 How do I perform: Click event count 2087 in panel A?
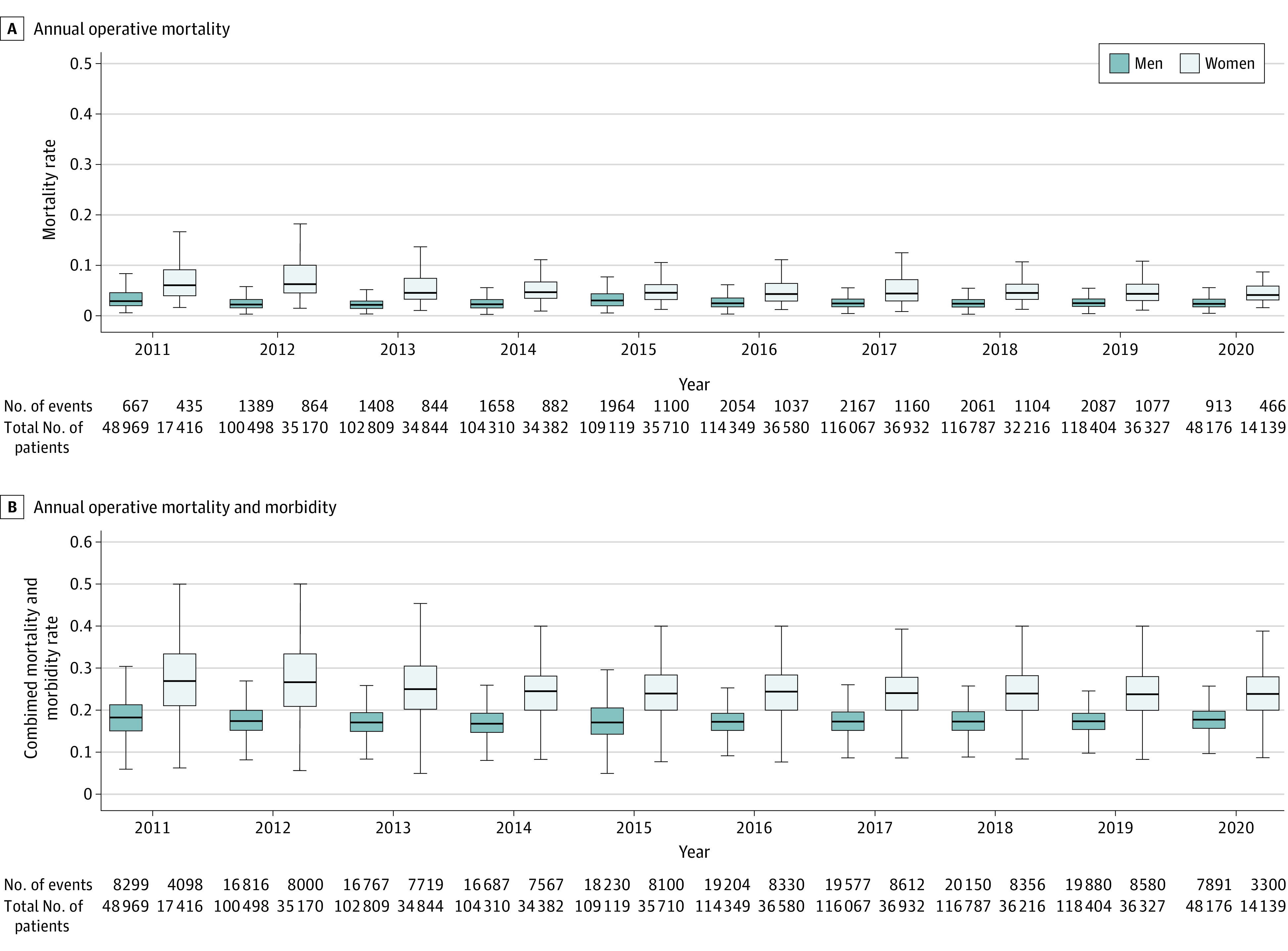click(1099, 407)
